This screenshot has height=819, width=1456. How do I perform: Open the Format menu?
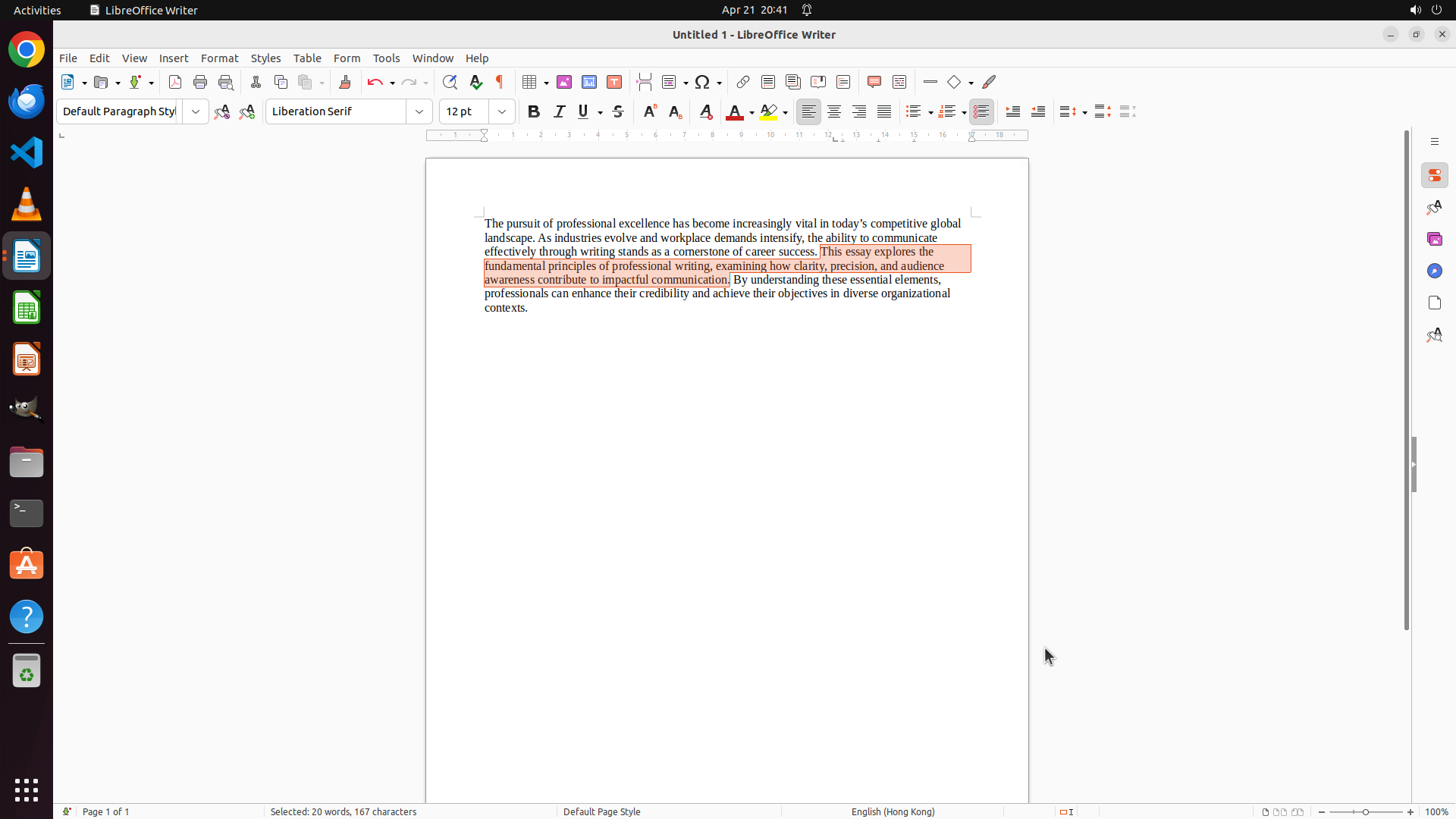click(x=219, y=58)
